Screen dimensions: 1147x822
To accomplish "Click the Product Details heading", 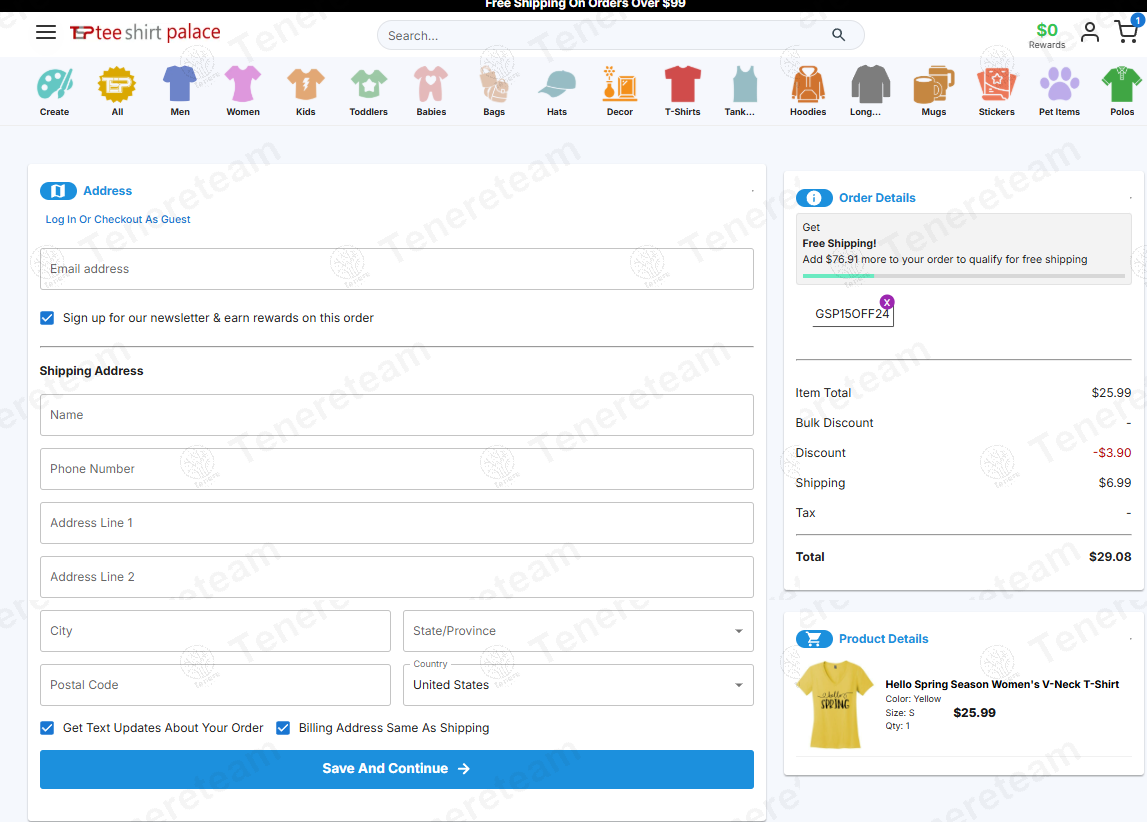I will pos(884,639).
